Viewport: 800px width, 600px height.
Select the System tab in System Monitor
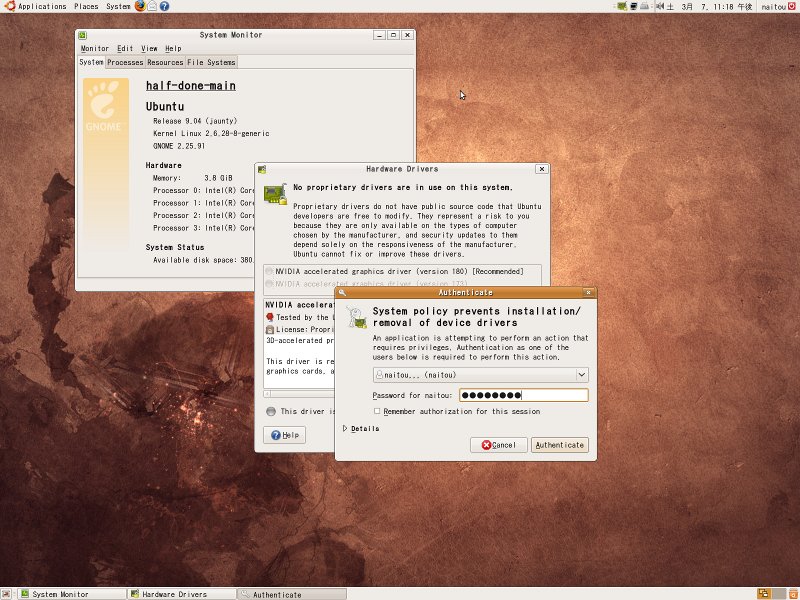point(91,62)
